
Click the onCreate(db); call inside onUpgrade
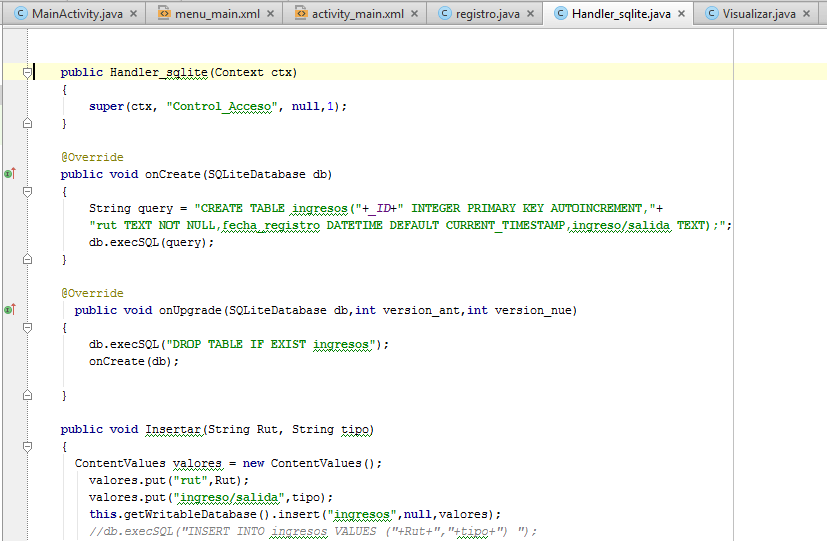coord(134,362)
